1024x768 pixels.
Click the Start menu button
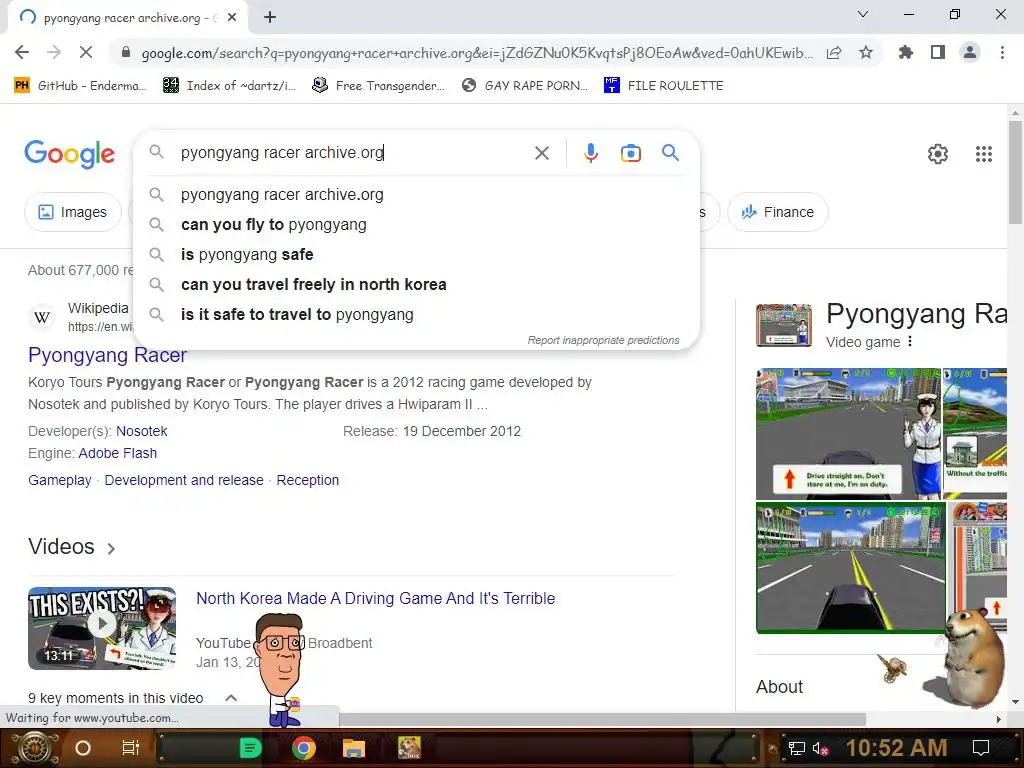pyautogui.click(x=33, y=748)
